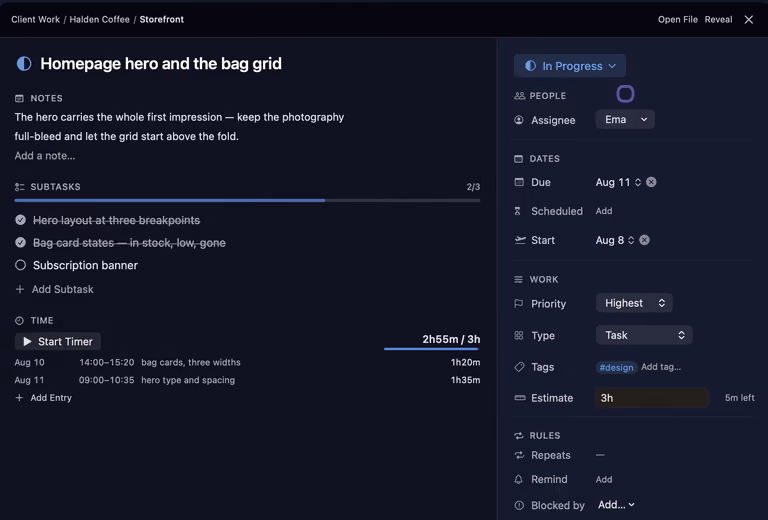Click the Estimate field showing 3h
768x520 pixels.
pos(652,398)
